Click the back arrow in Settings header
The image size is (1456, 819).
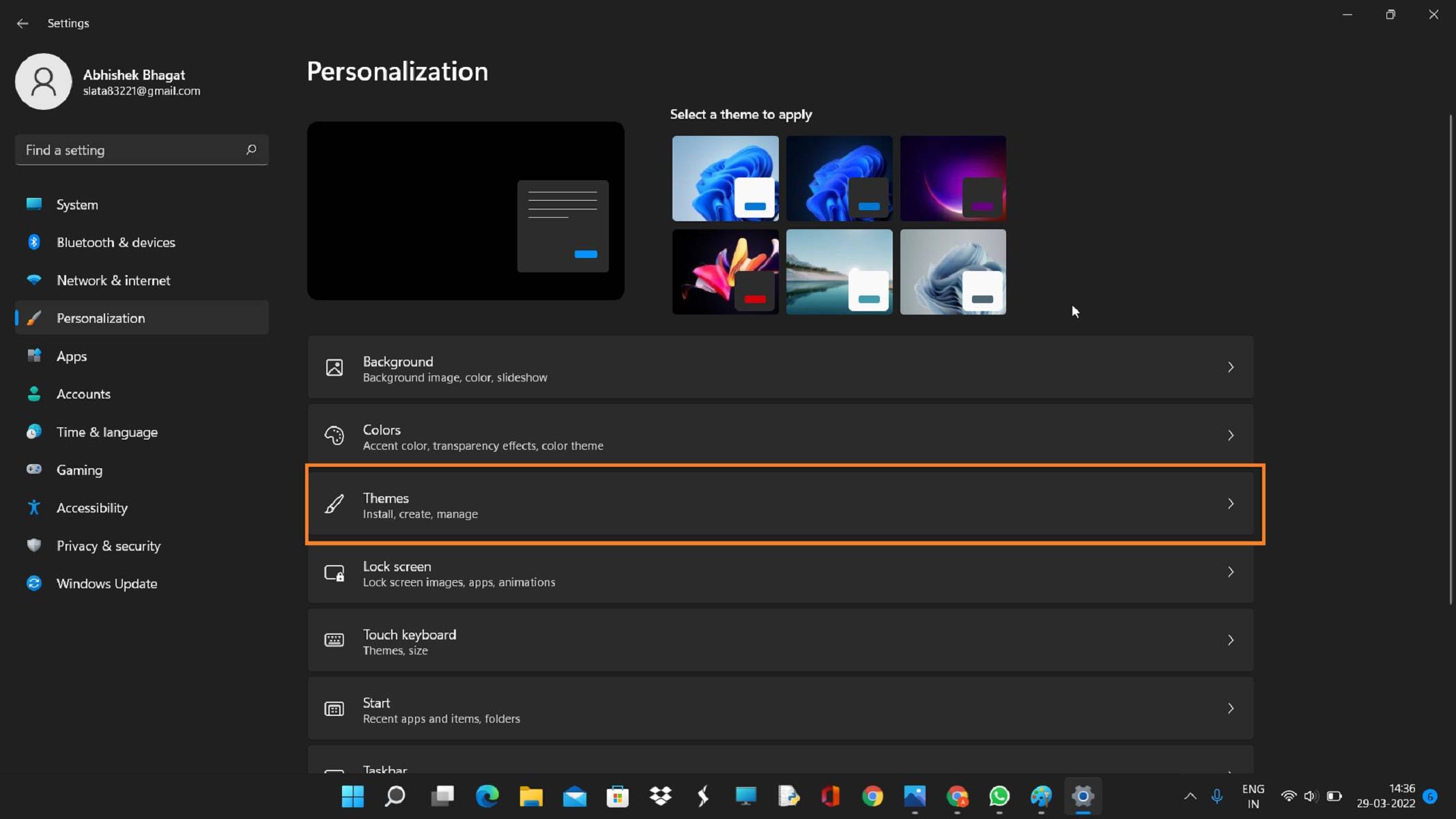(23, 23)
